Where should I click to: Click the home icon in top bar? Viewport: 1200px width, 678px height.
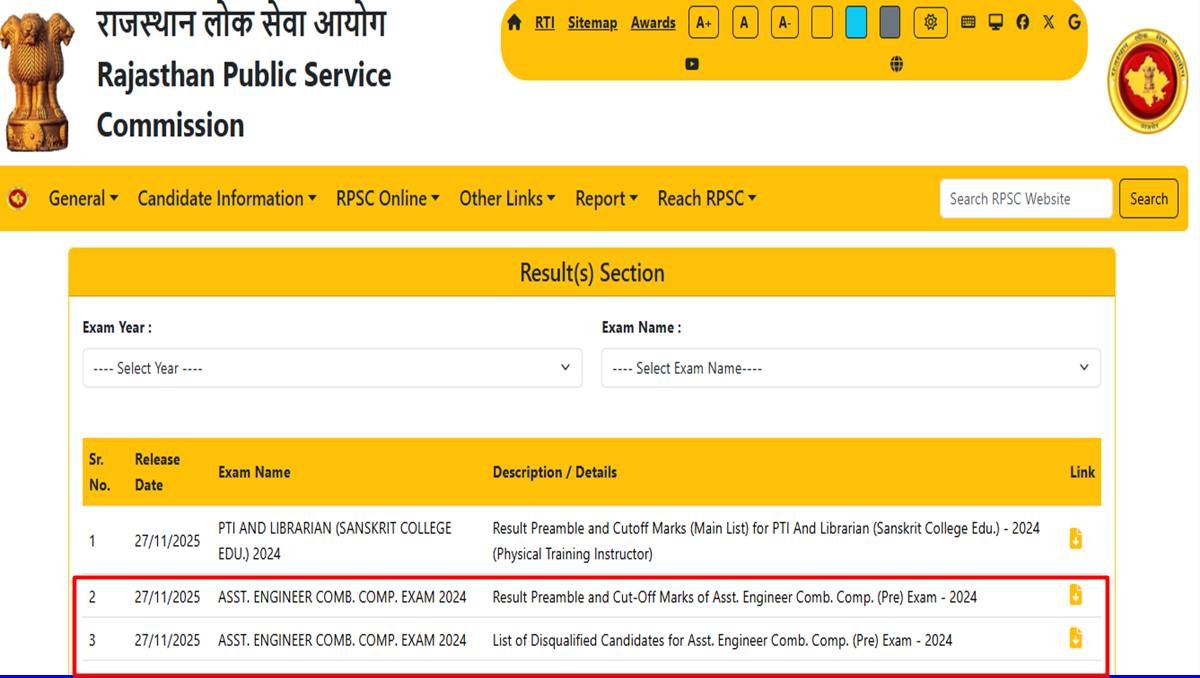pyautogui.click(x=514, y=23)
